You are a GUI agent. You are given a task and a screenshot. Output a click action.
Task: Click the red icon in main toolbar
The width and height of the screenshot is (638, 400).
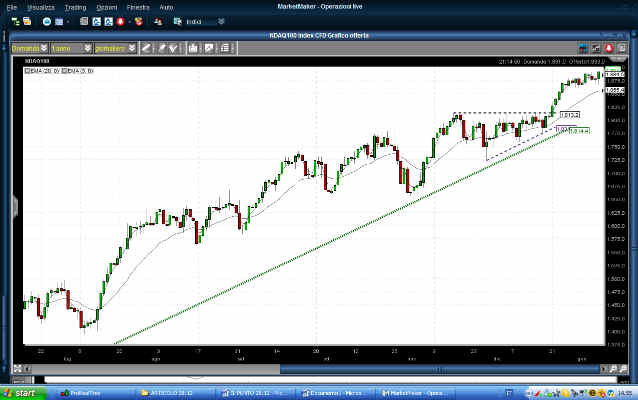click(120, 21)
